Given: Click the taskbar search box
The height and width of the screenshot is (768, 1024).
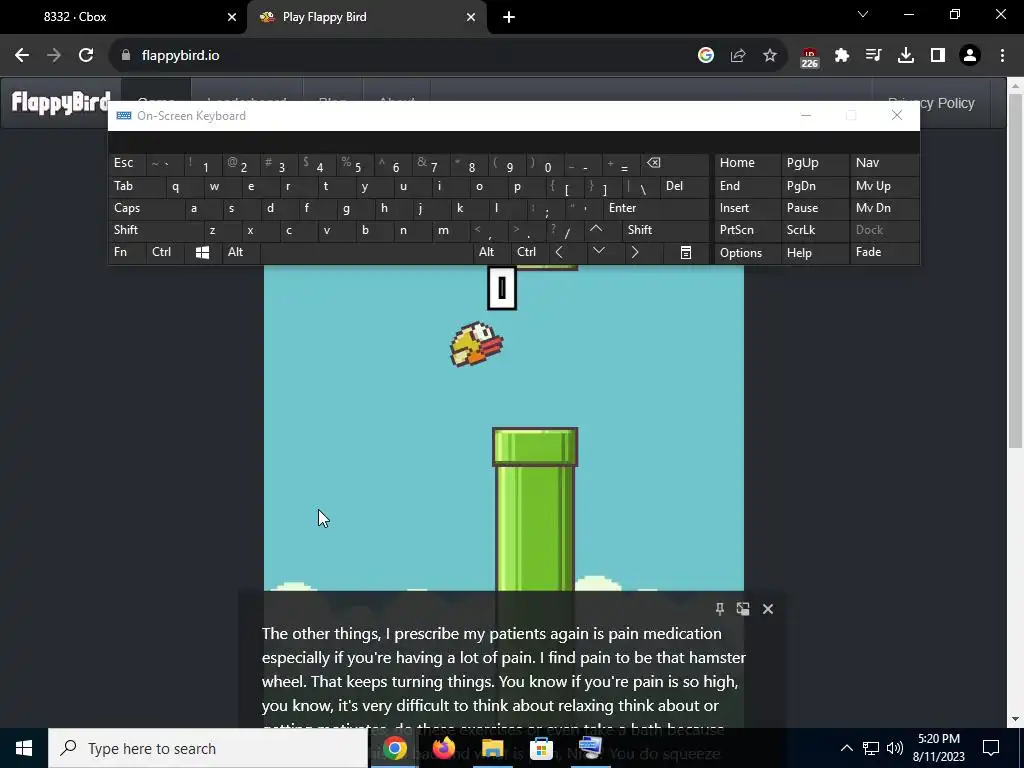Looking at the screenshot, I should (x=208, y=748).
